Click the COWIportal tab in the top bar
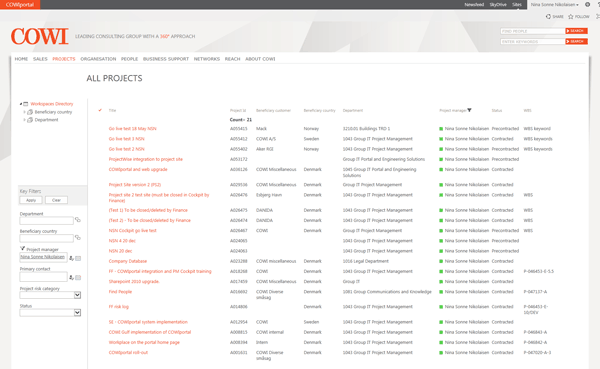Image resolution: width=600 pixels, height=369 pixels. (20, 5)
